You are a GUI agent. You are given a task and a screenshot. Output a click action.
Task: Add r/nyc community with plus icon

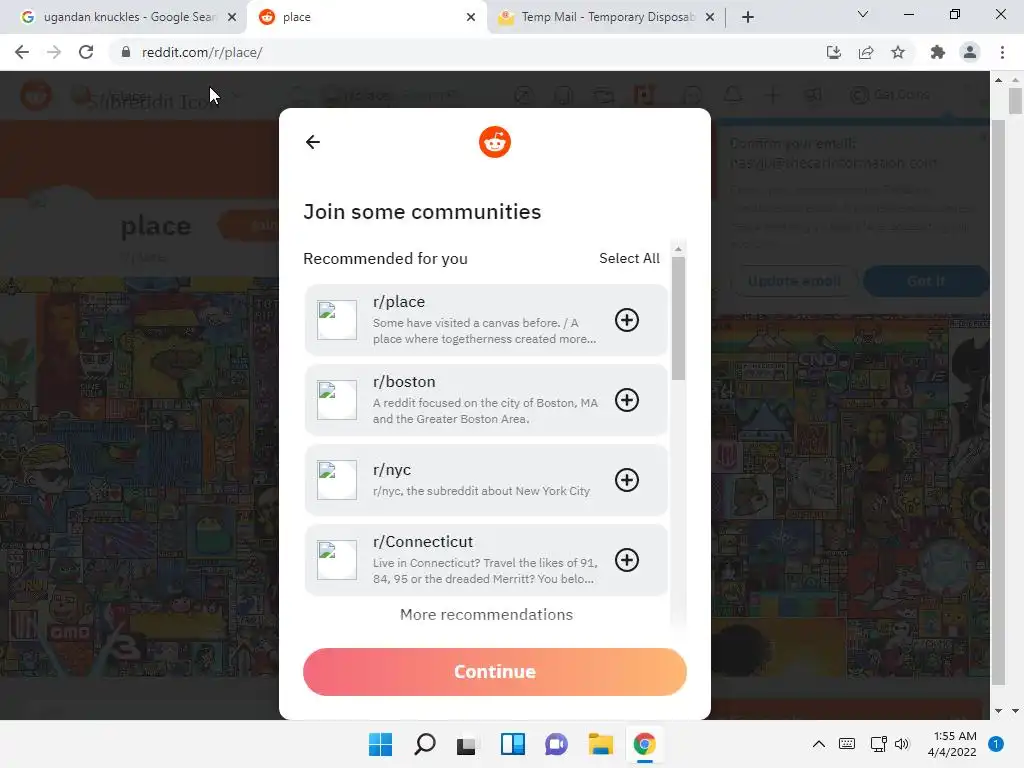click(x=626, y=480)
